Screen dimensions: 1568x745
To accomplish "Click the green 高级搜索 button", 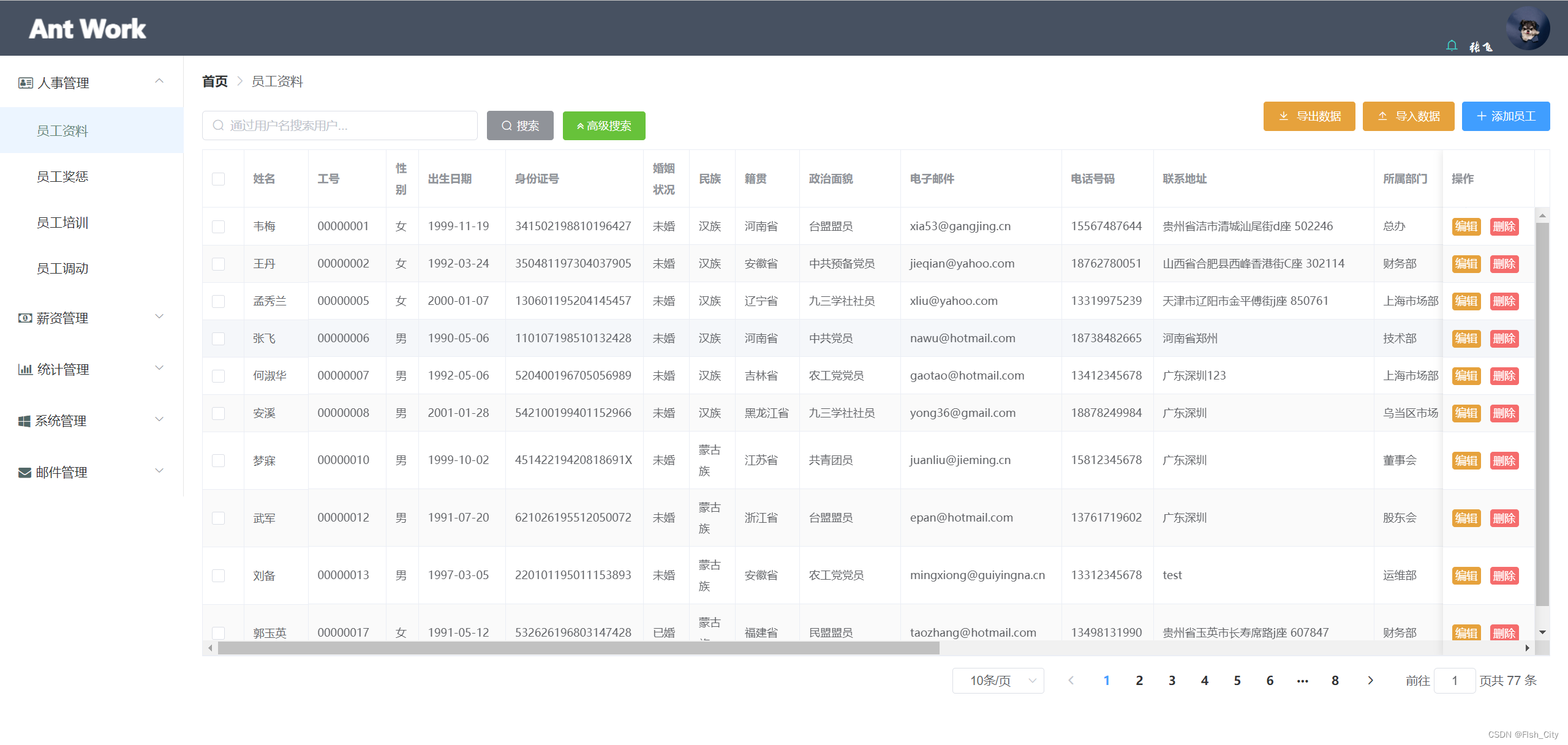I will coord(603,125).
